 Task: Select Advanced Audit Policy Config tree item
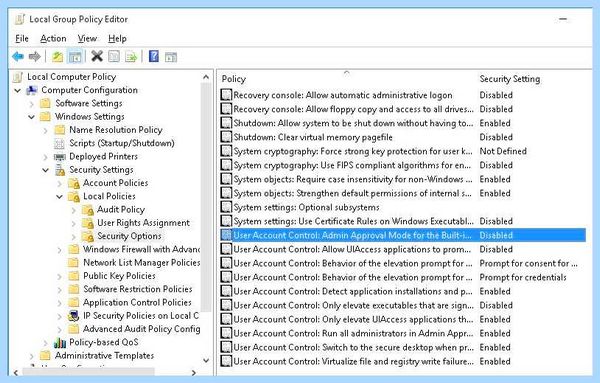[x=141, y=329]
